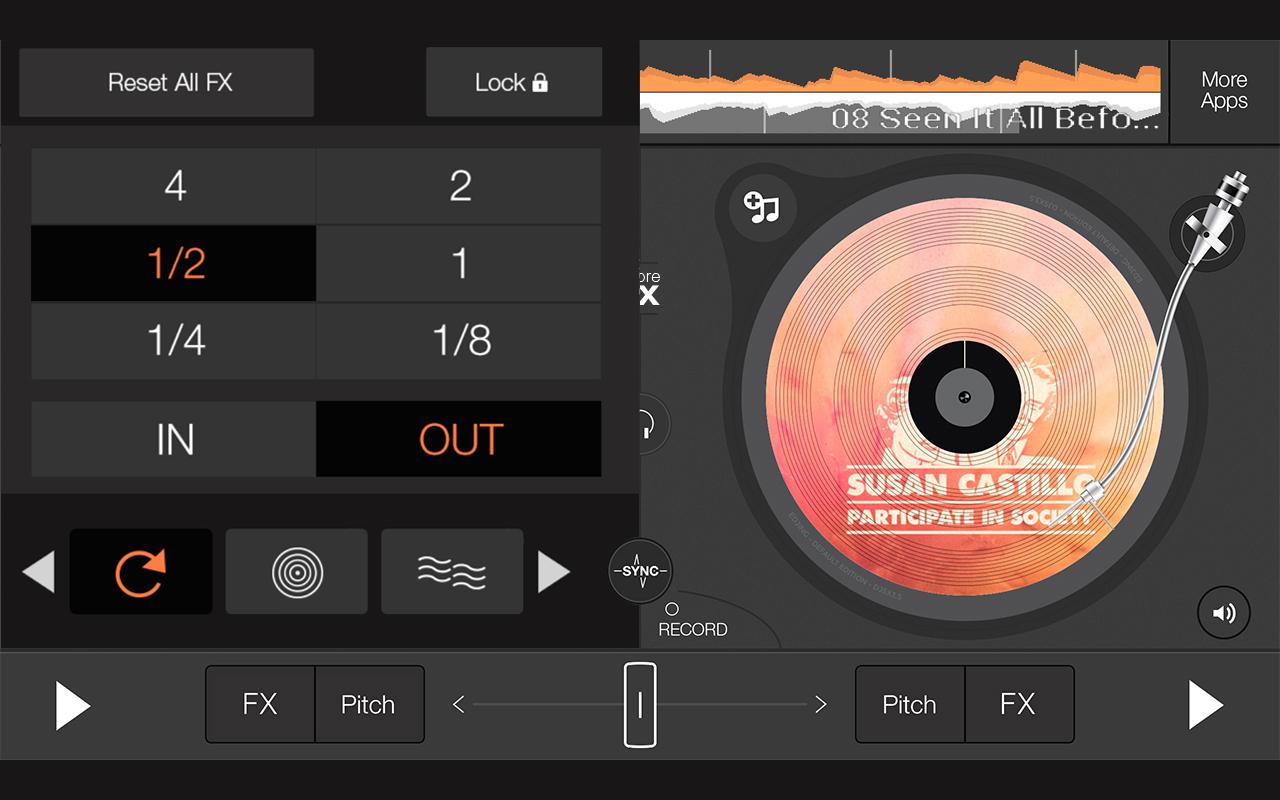Image resolution: width=1280 pixels, height=800 pixels.
Task: Nudge the crossfader using the right chevron
Action: (x=821, y=705)
